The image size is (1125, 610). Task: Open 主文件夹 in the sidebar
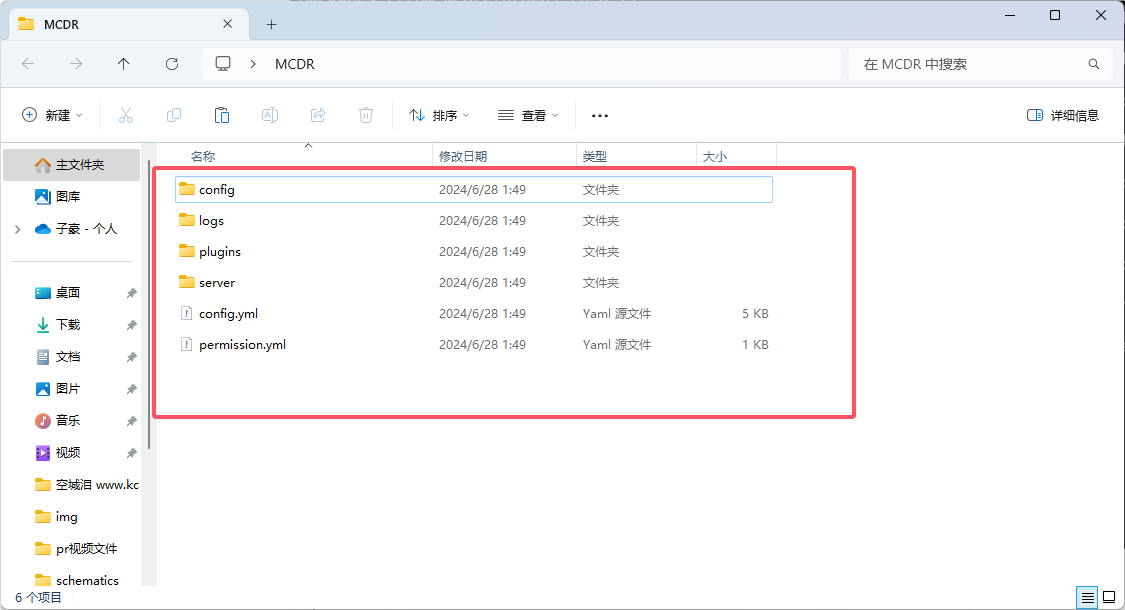tap(72, 165)
